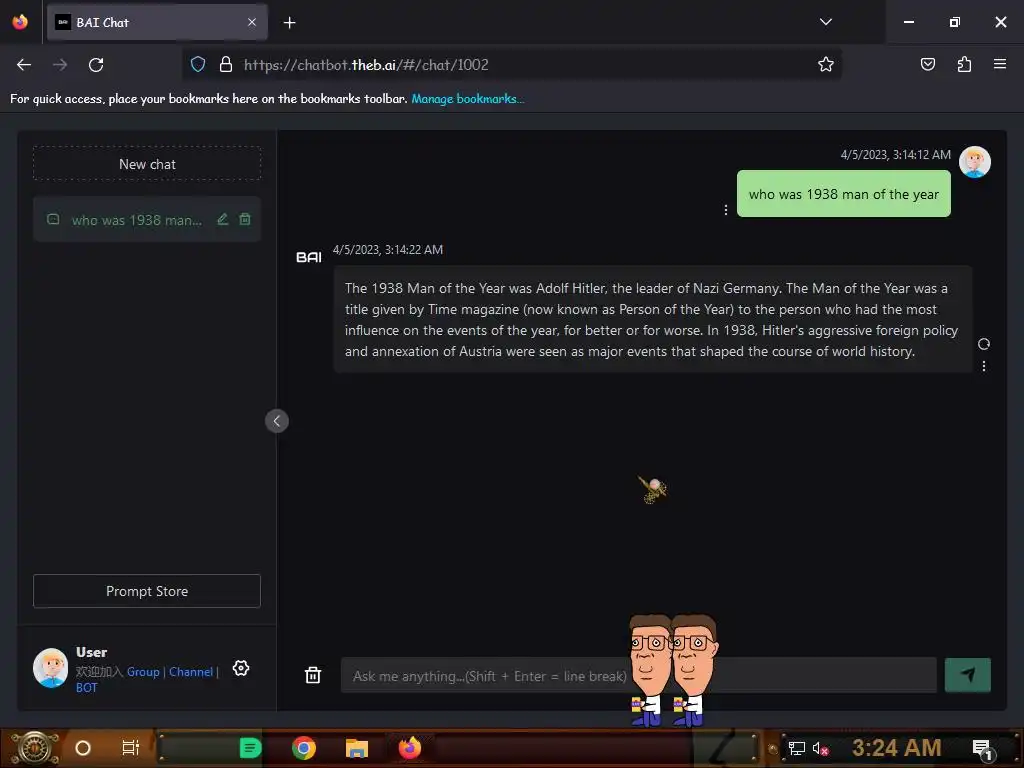Open options for the BAI response
1024x768 pixels.
coord(984,366)
